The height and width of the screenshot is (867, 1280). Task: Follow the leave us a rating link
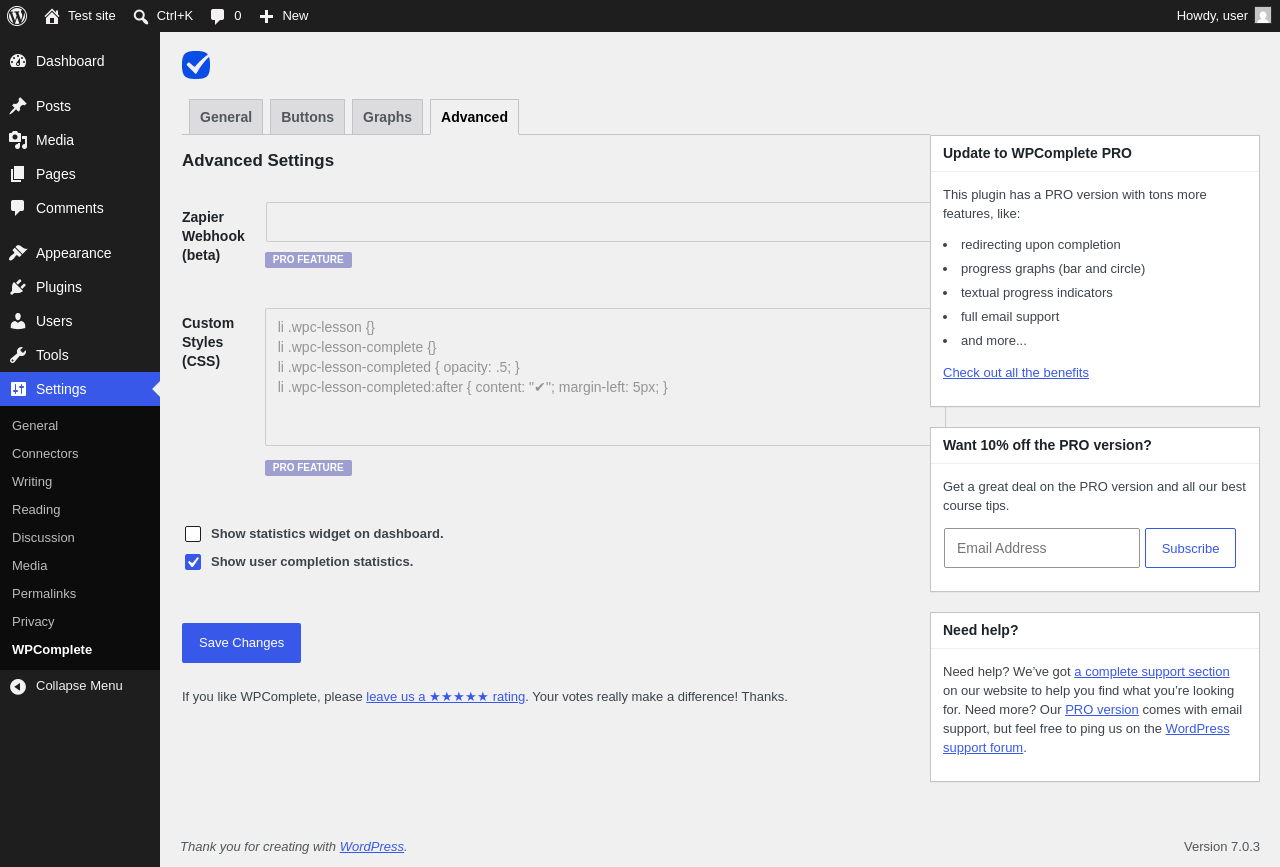[x=446, y=697]
